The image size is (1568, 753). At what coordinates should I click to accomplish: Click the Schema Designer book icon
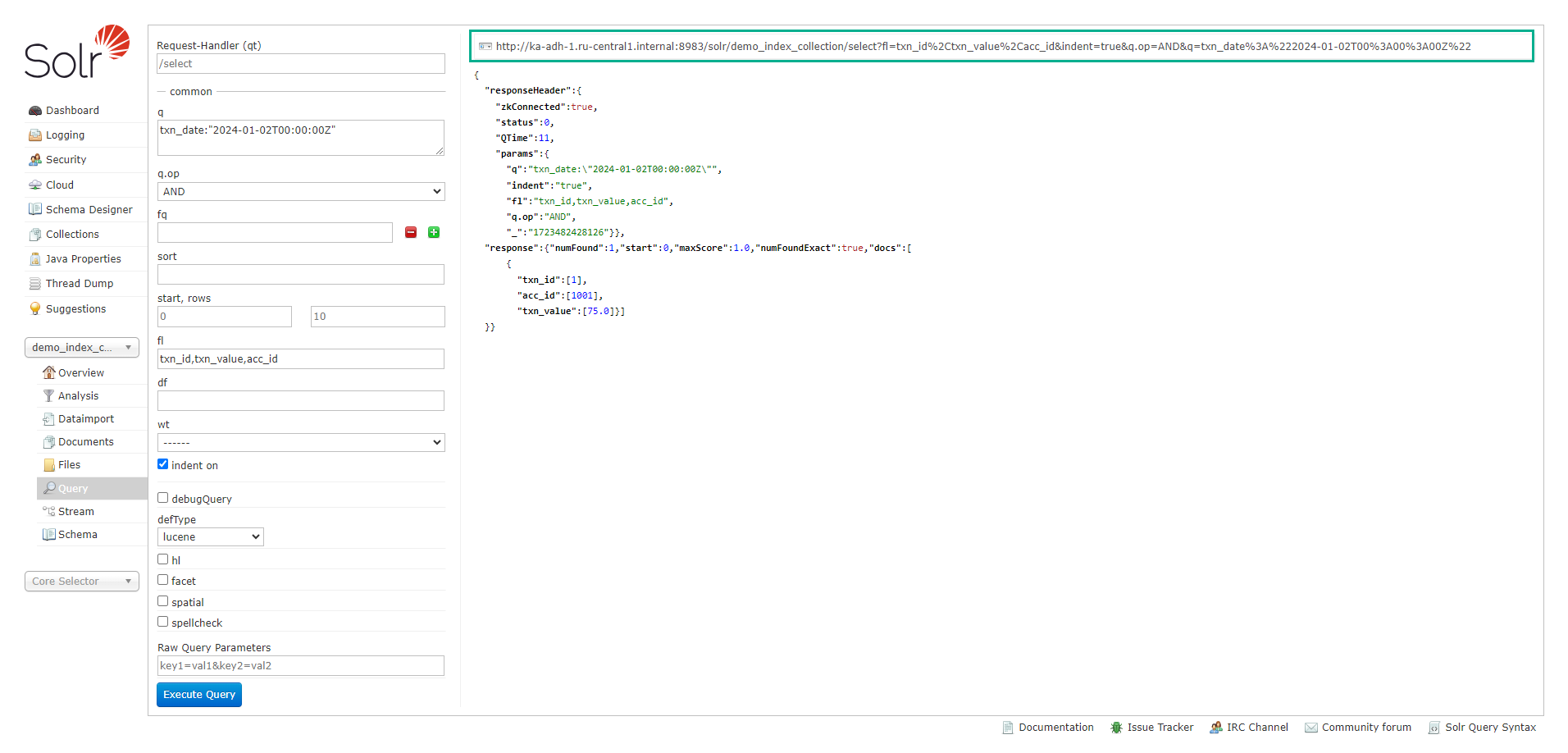click(x=35, y=210)
